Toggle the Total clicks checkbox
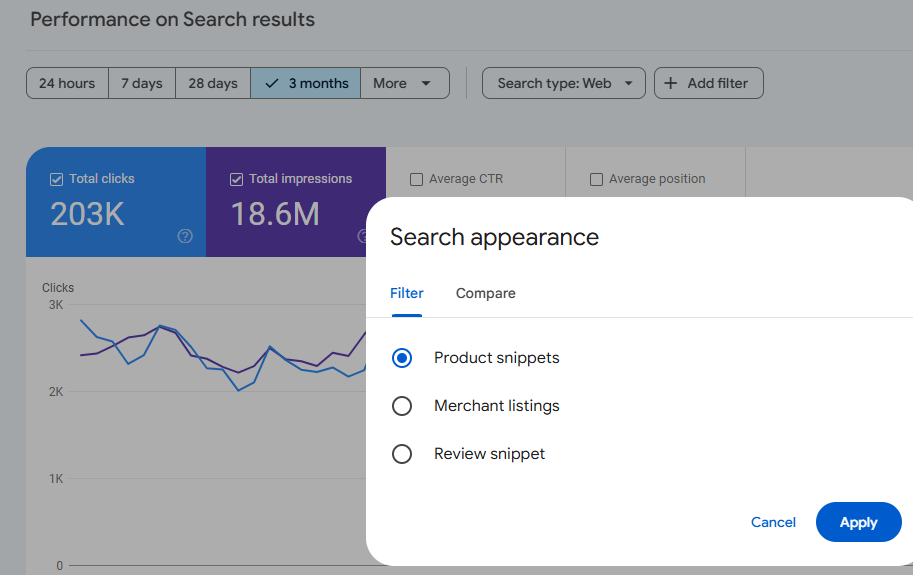 click(x=57, y=180)
